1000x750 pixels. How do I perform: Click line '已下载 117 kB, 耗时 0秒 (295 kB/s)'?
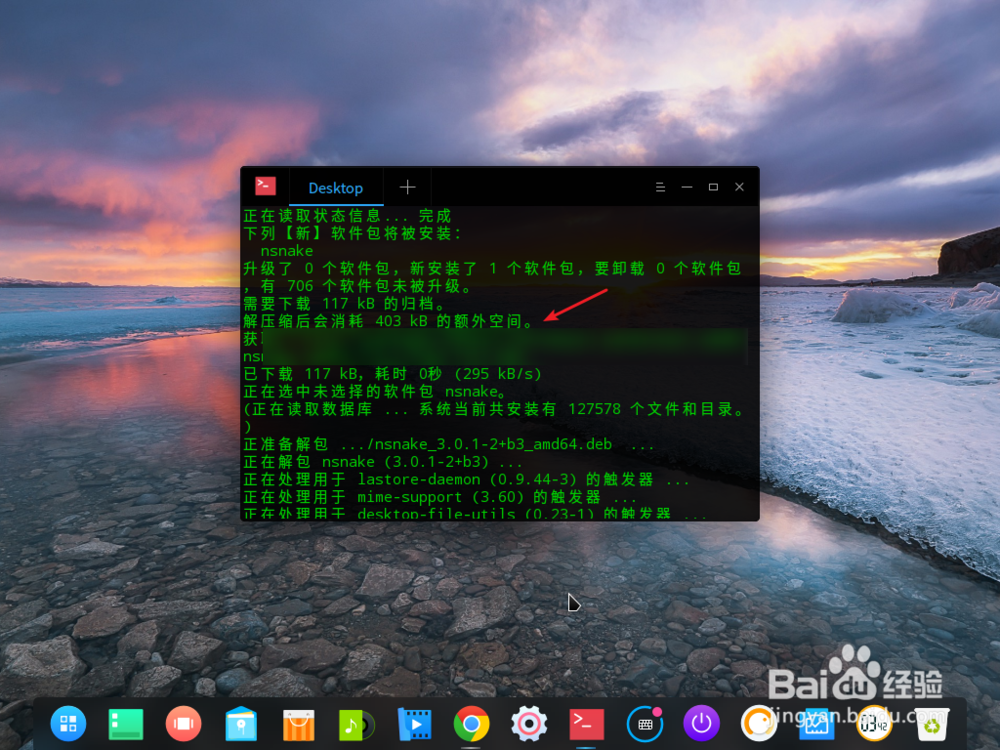coord(392,374)
